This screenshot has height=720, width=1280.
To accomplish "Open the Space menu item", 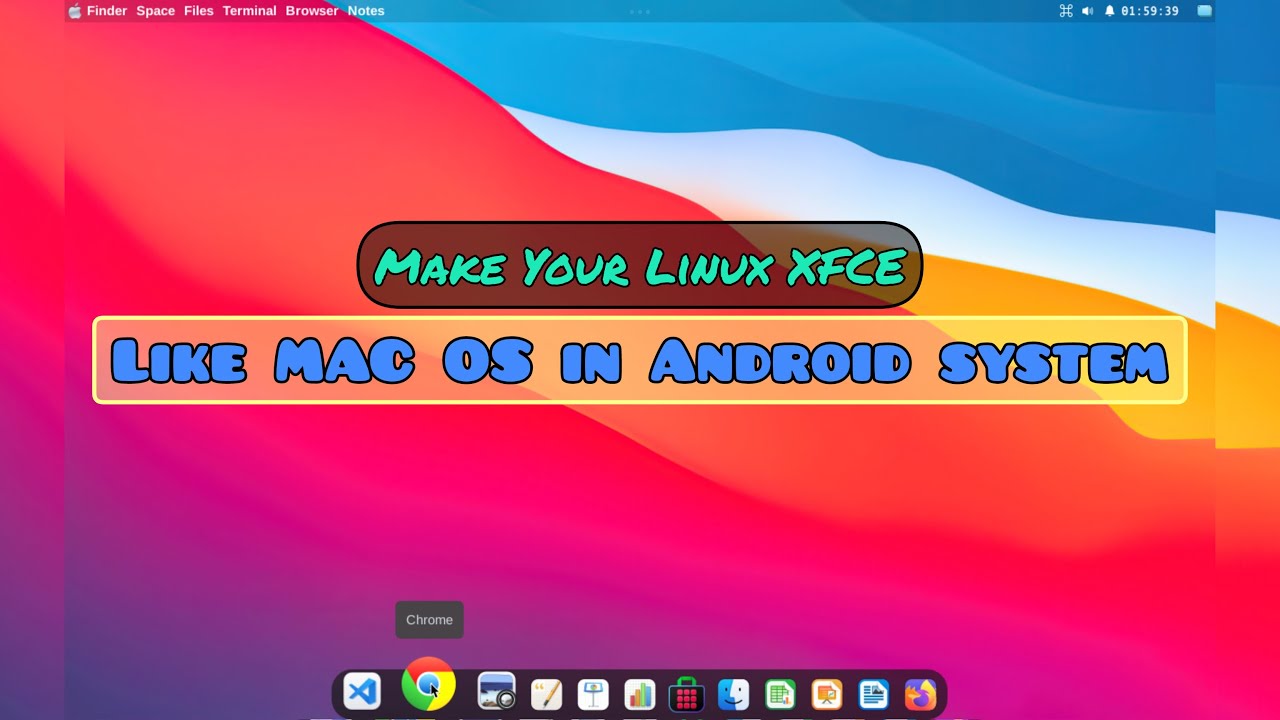I will click(x=156, y=11).
